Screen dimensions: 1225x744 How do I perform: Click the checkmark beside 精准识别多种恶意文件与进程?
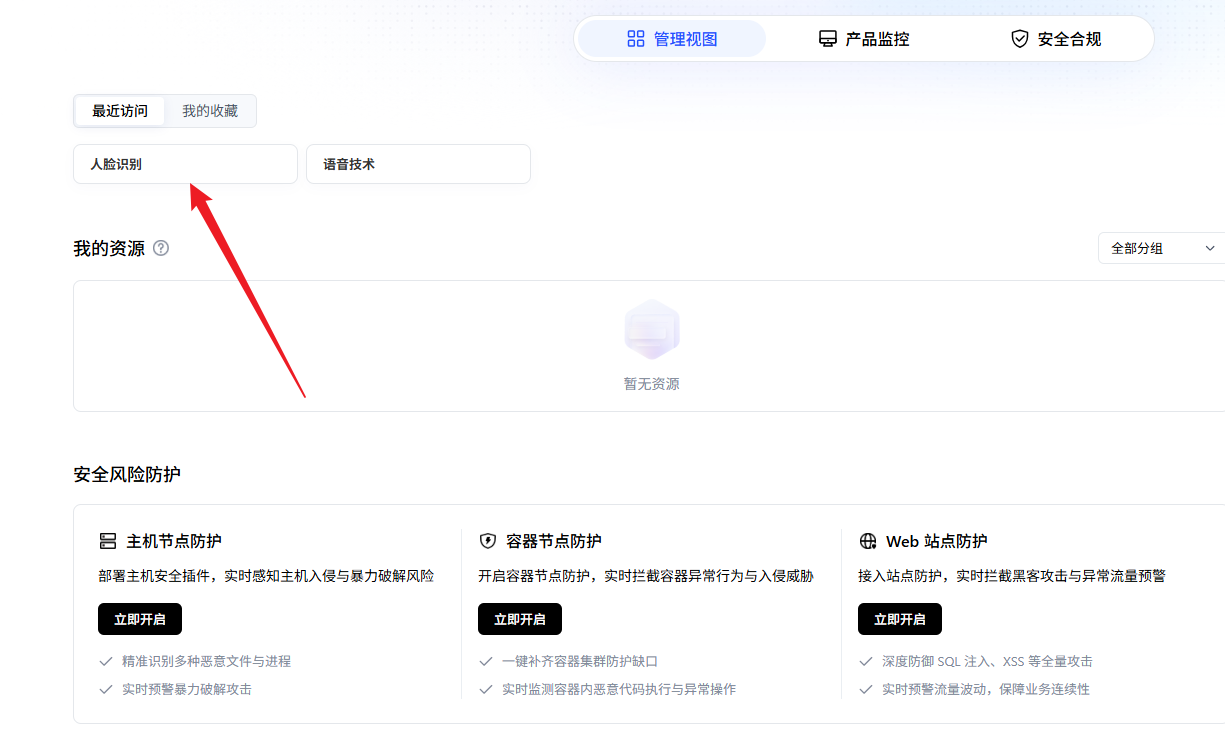(x=106, y=661)
